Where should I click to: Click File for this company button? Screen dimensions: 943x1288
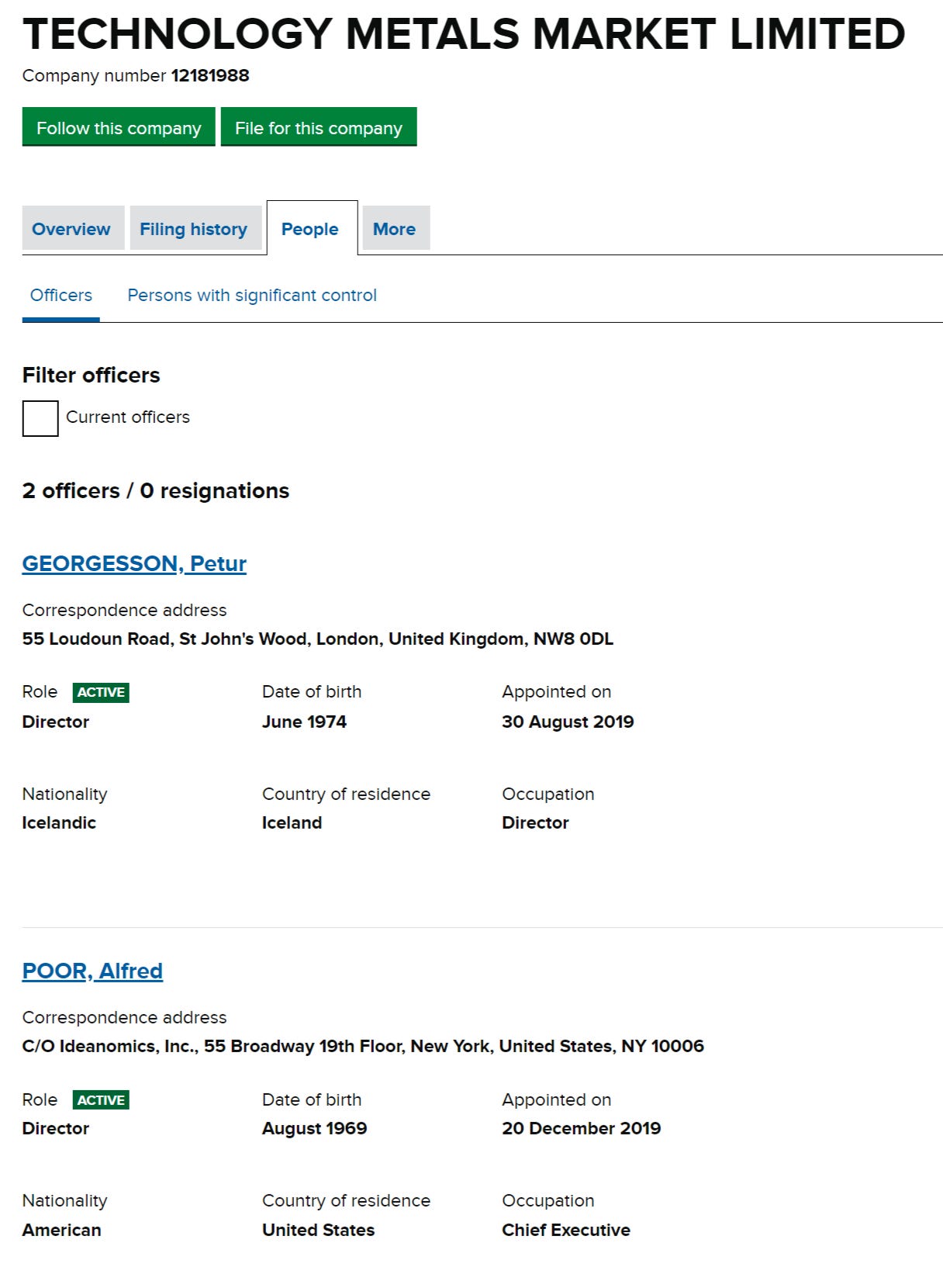[319, 127]
